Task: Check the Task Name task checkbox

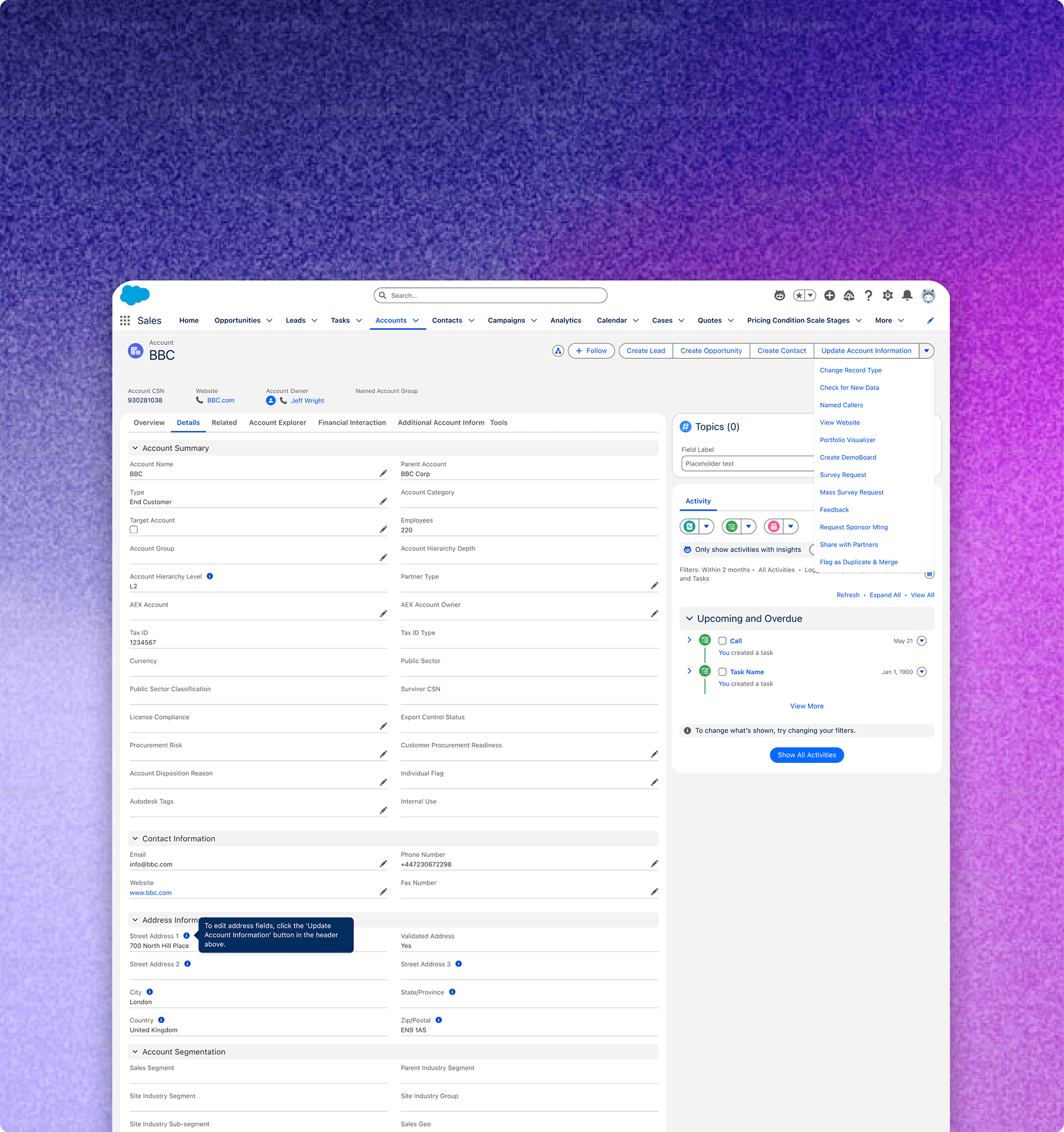Action: point(722,672)
